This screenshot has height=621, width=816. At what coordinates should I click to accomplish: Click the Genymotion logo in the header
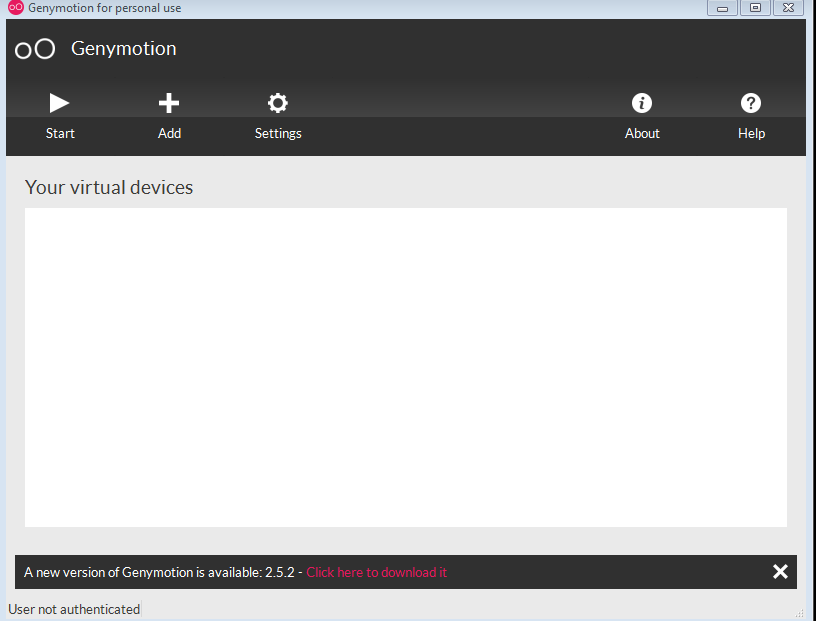(x=35, y=49)
